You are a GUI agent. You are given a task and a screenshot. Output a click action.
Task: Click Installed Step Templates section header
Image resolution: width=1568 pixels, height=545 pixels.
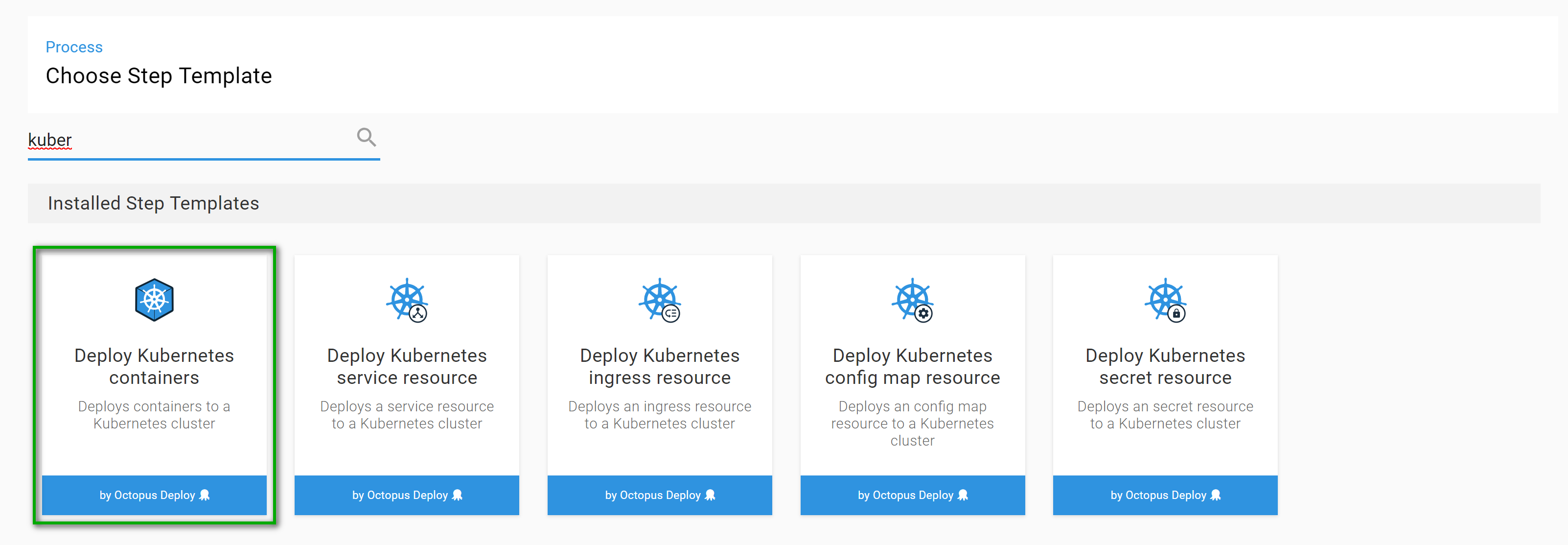click(153, 203)
